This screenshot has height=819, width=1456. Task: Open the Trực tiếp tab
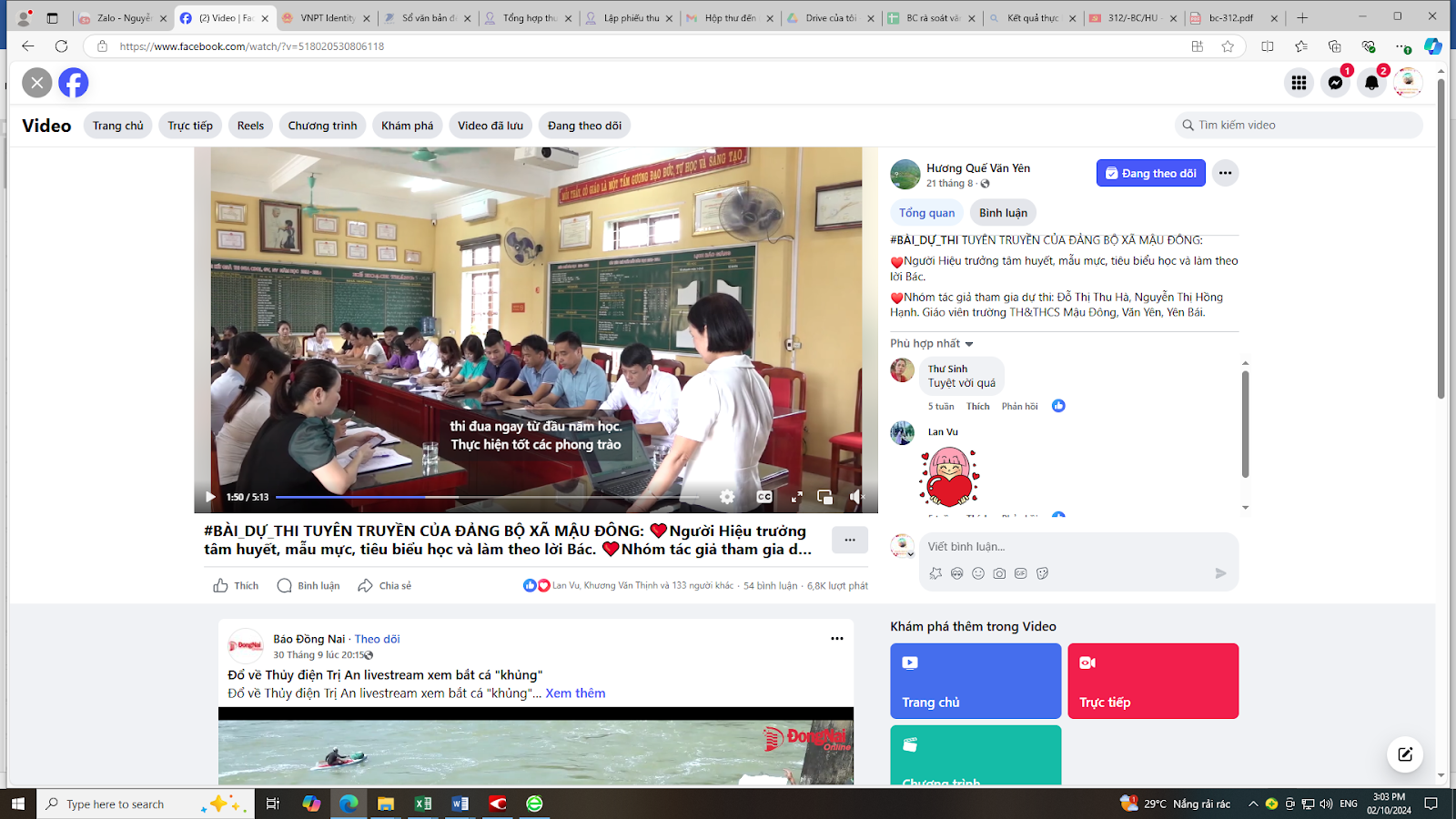tap(190, 126)
